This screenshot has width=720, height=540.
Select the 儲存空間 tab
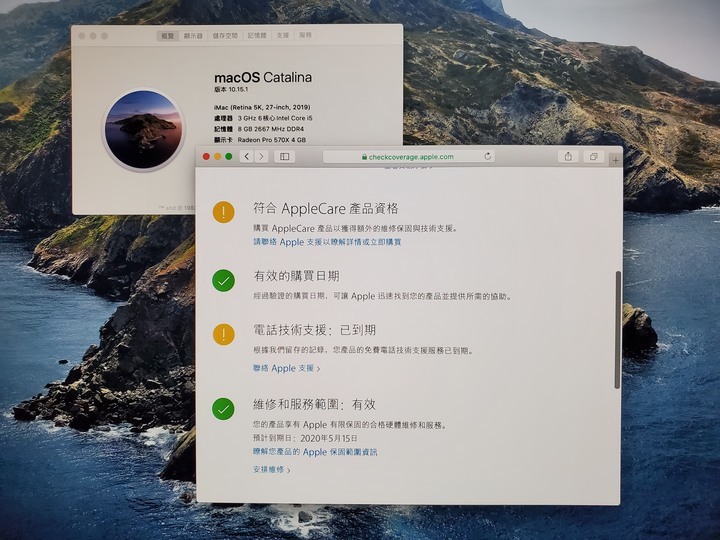pos(225,35)
